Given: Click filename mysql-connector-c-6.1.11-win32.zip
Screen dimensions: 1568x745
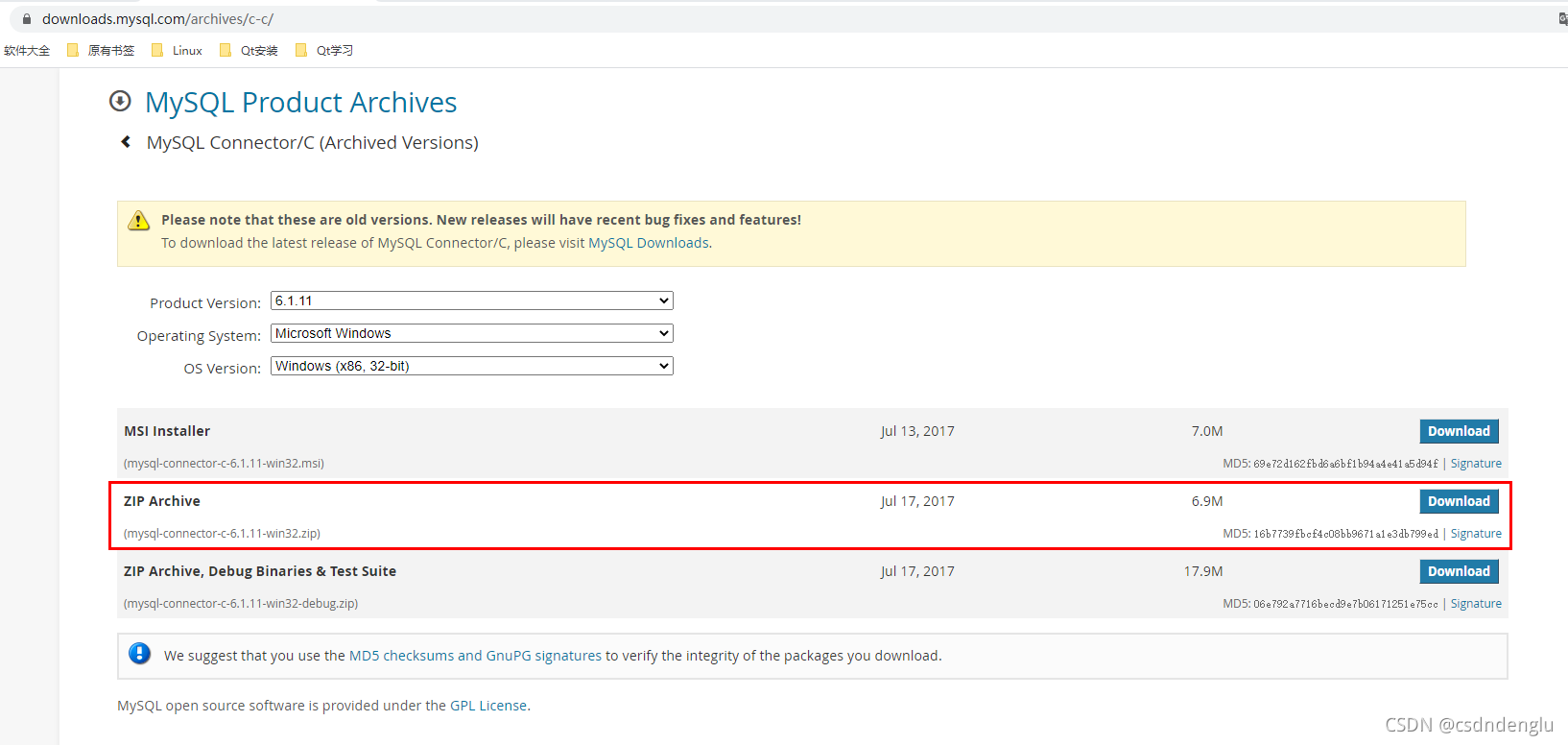Looking at the screenshot, I should [x=222, y=534].
